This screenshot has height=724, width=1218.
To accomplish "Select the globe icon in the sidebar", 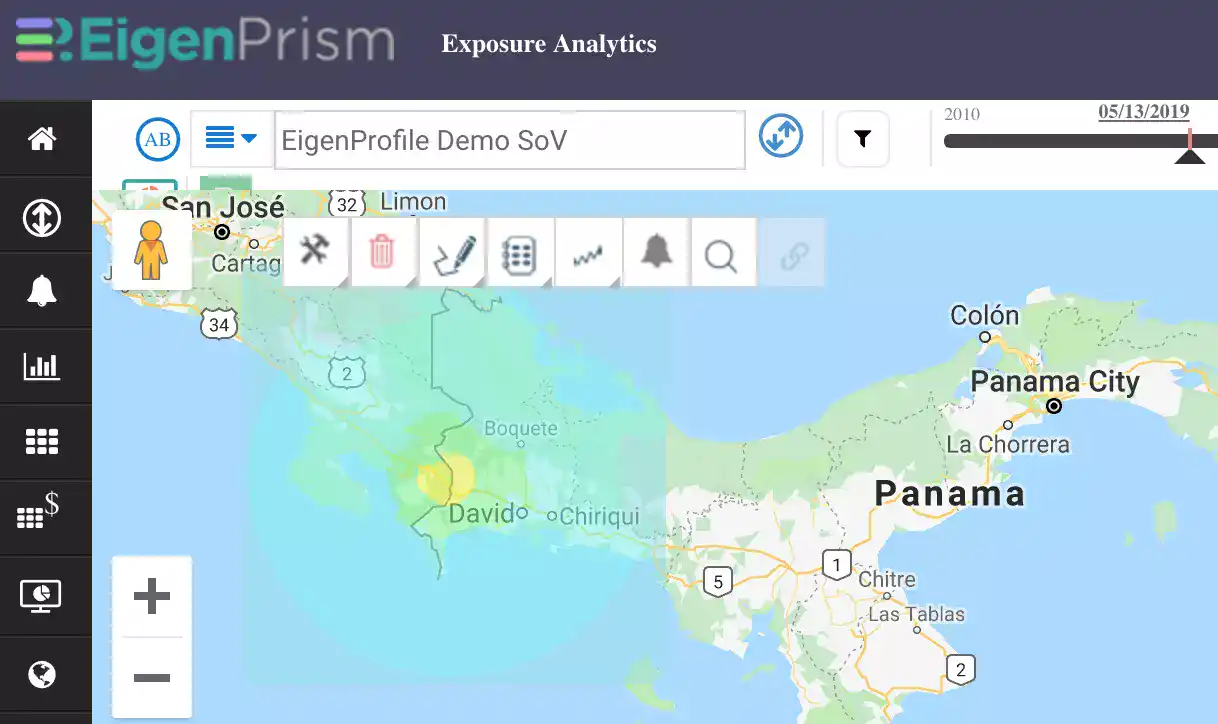I will coord(42,675).
